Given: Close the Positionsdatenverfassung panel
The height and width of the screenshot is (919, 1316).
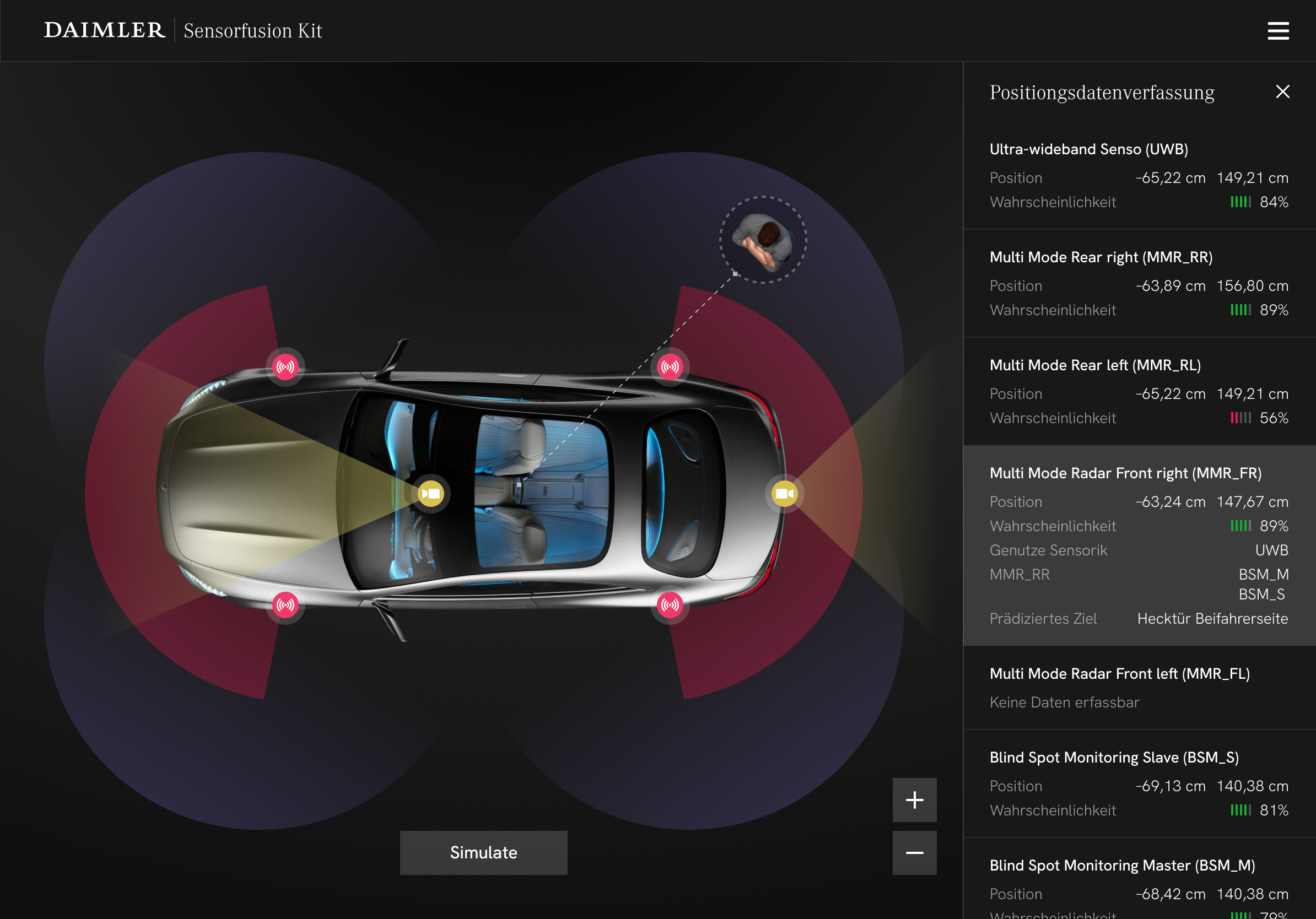Looking at the screenshot, I should [x=1283, y=91].
